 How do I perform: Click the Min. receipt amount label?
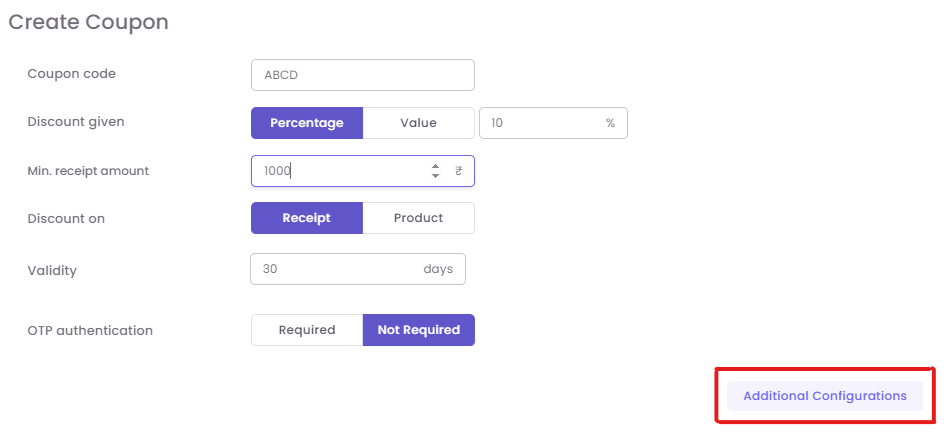pyautogui.click(x=88, y=171)
